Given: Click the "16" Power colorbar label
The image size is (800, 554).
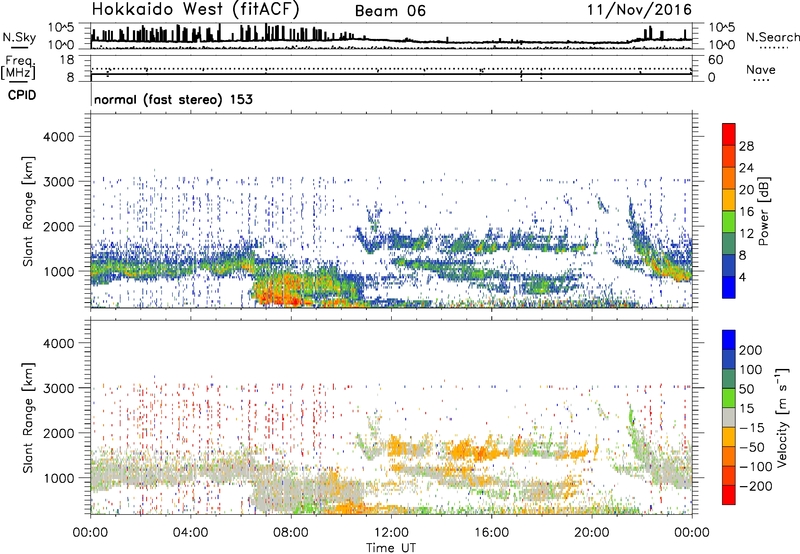Looking at the screenshot, I should [x=746, y=211].
